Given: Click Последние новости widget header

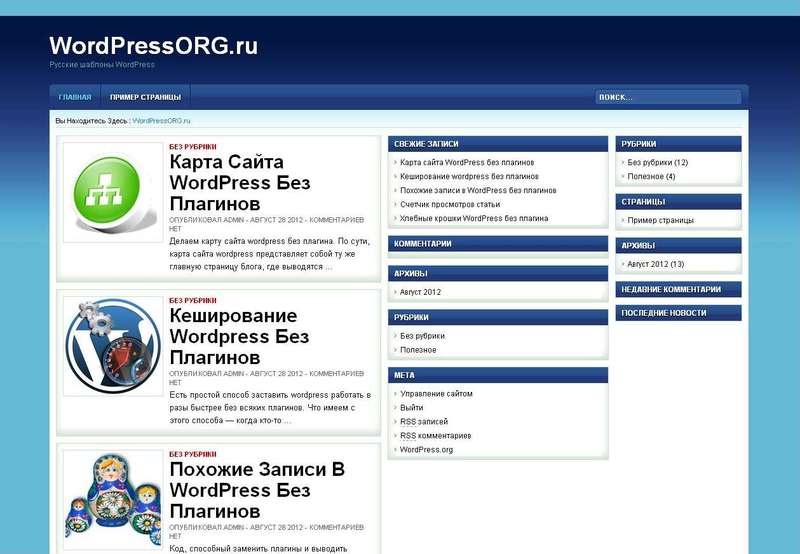Looking at the screenshot, I should 679,313.
